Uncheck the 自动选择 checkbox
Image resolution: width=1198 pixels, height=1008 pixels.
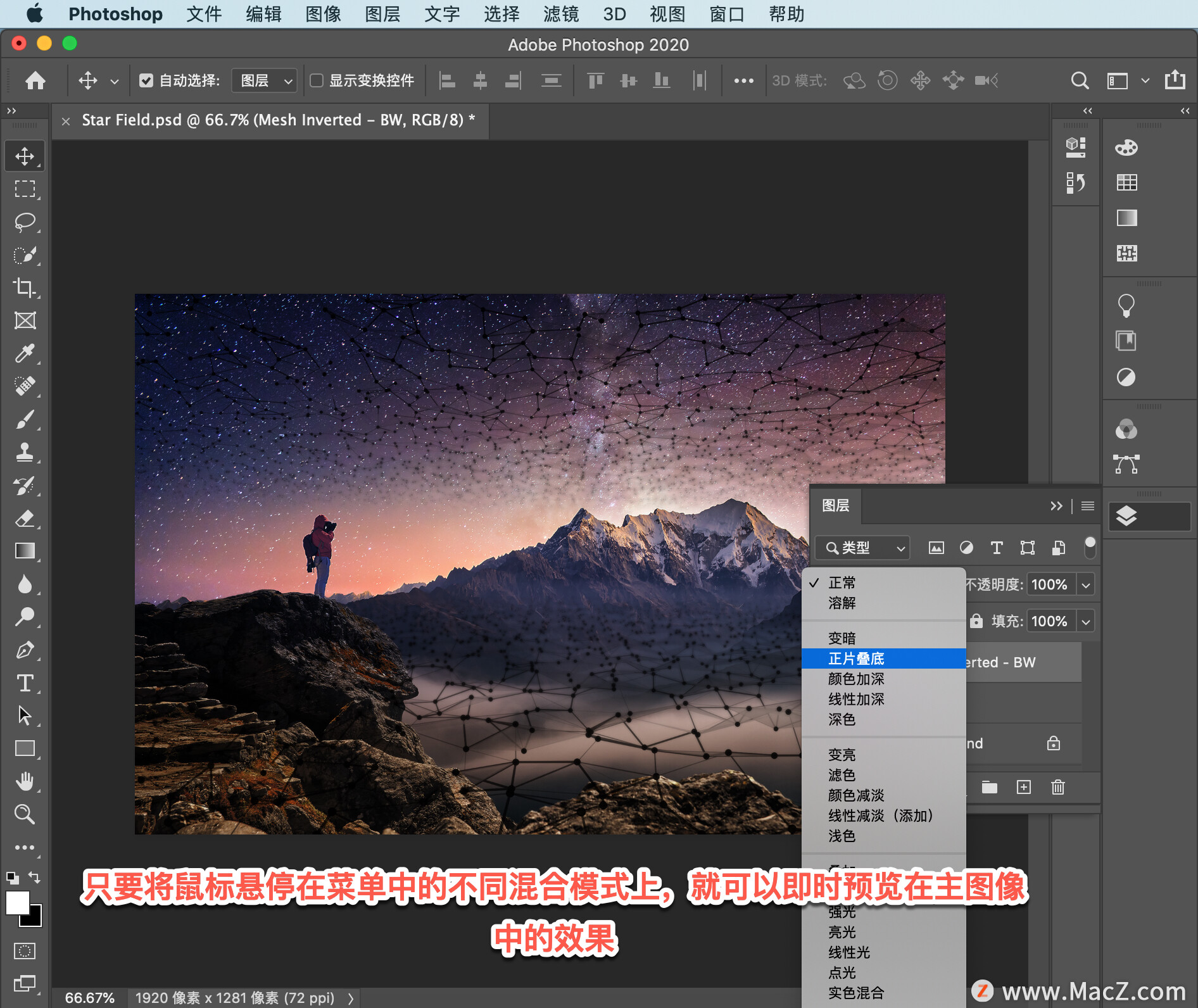tap(146, 80)
